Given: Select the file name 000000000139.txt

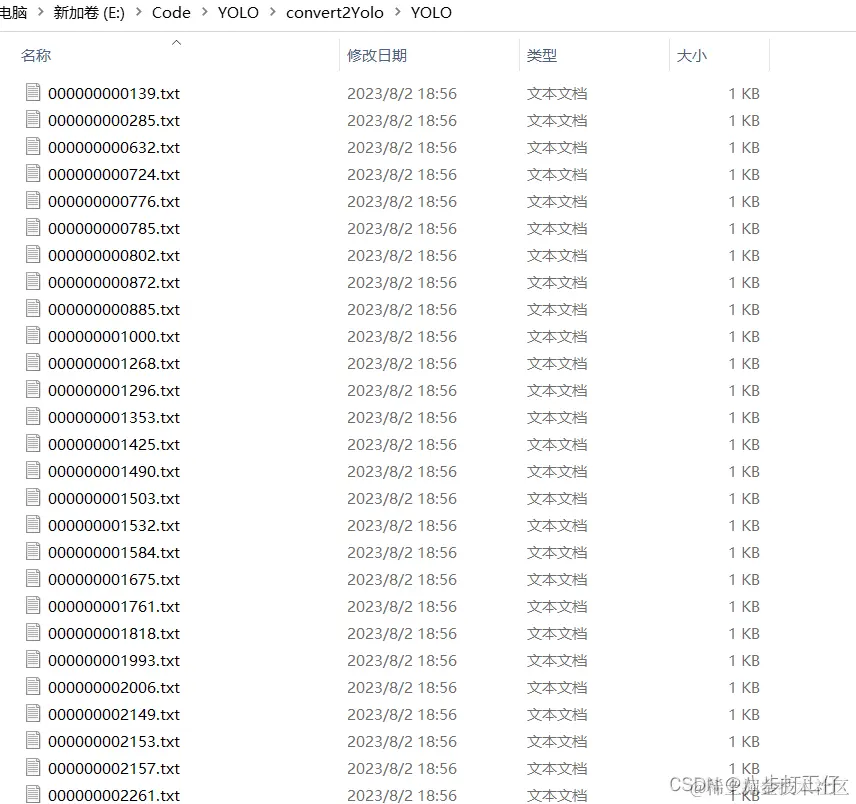Looking at the screenshot, I should point(114,94).
